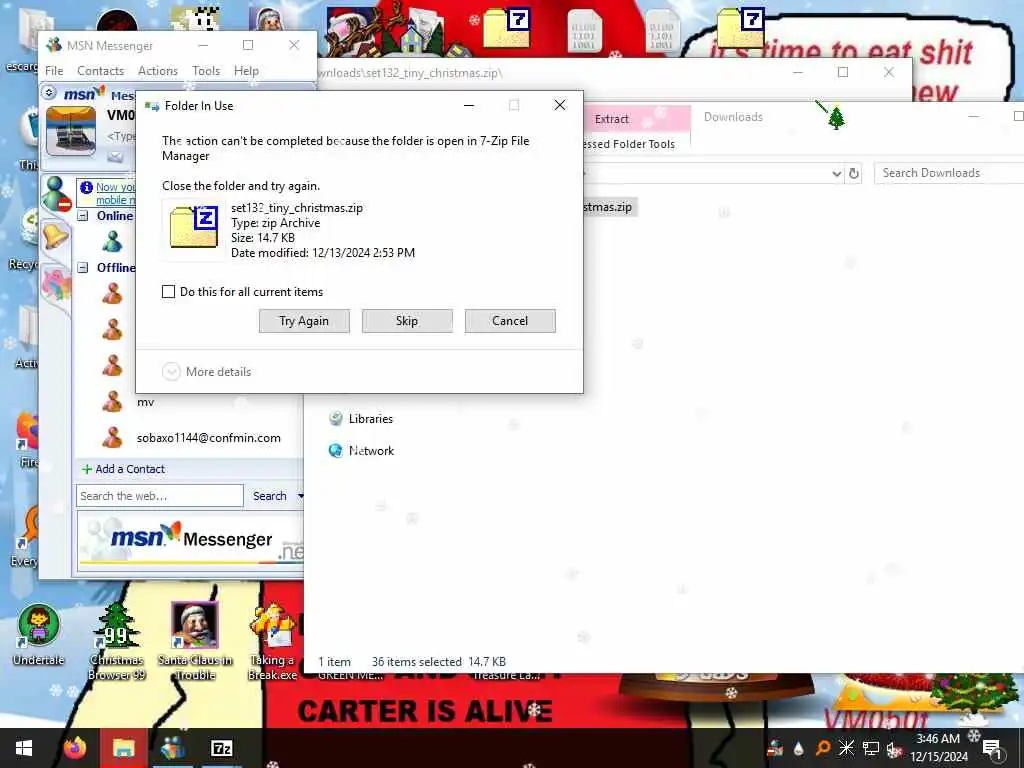Click the busy status buddy icon tab
The image size is (1024, 768).
pos(56,194)
